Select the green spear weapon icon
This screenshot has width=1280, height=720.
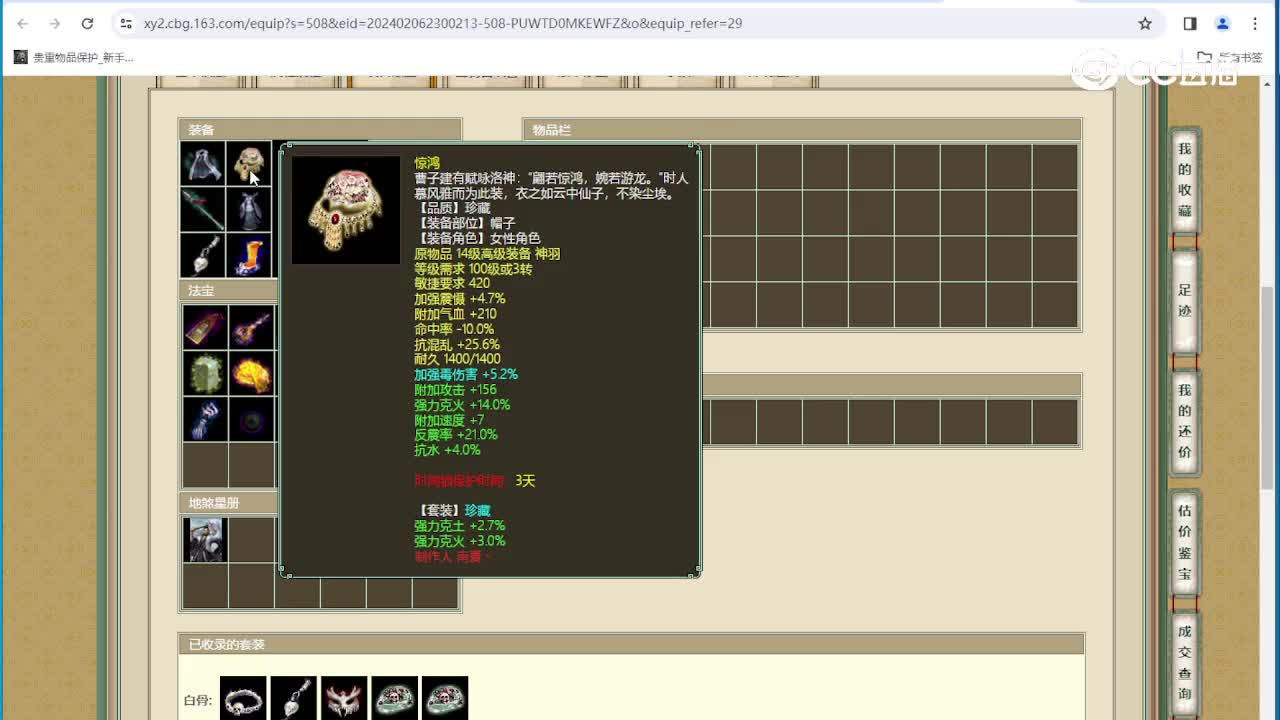coord(203,209)
